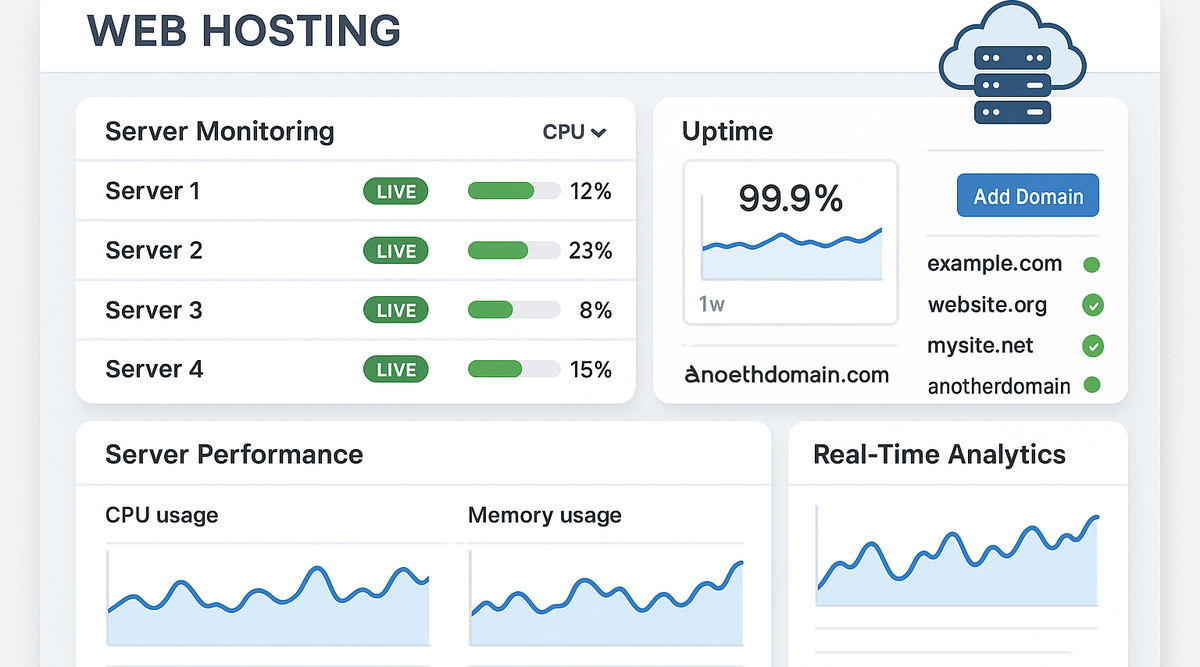Click the anoethdomain.com link under Uptime
Screen dimensions: 1200x667
(787, 375)
